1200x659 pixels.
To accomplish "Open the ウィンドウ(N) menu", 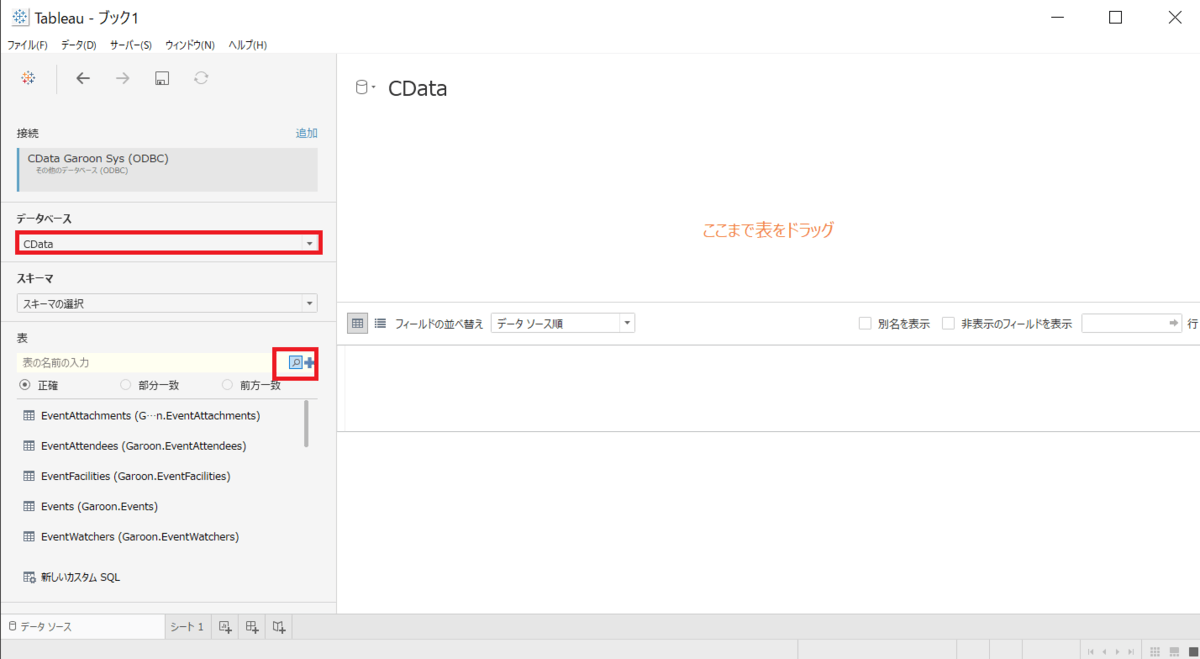I will click(190, 45).
